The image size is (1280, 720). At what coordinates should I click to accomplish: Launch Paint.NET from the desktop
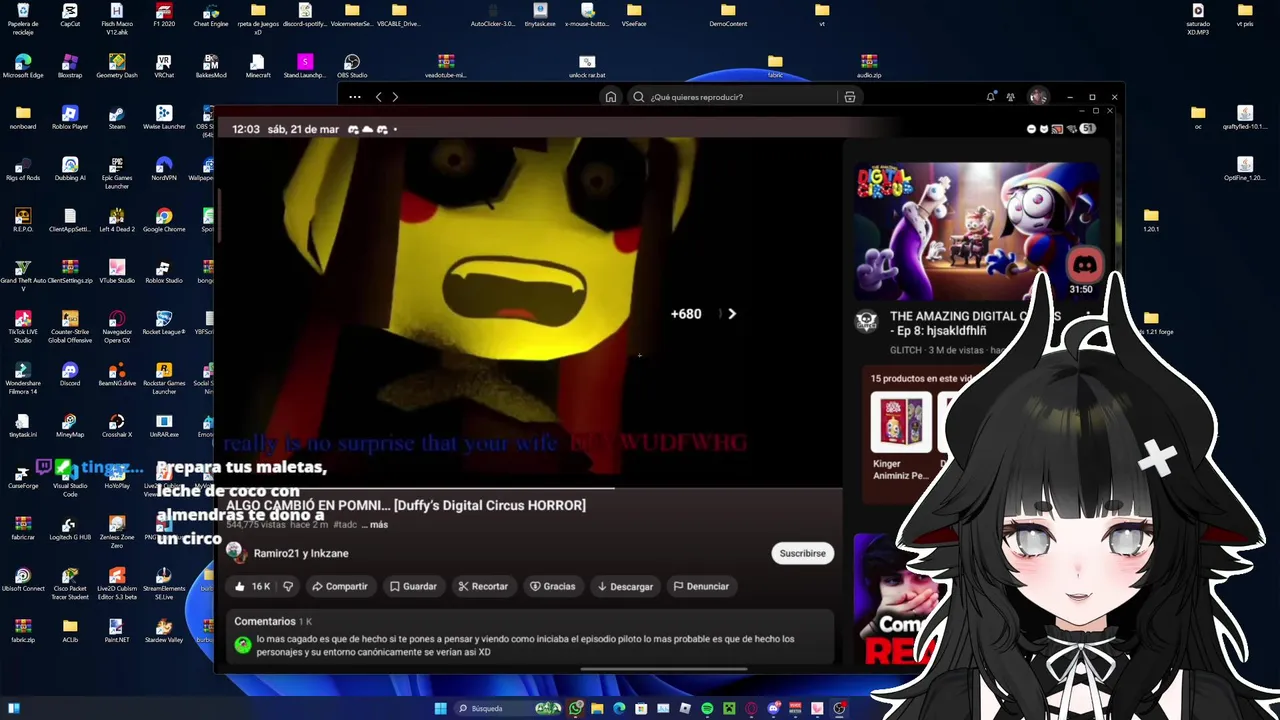117,631
